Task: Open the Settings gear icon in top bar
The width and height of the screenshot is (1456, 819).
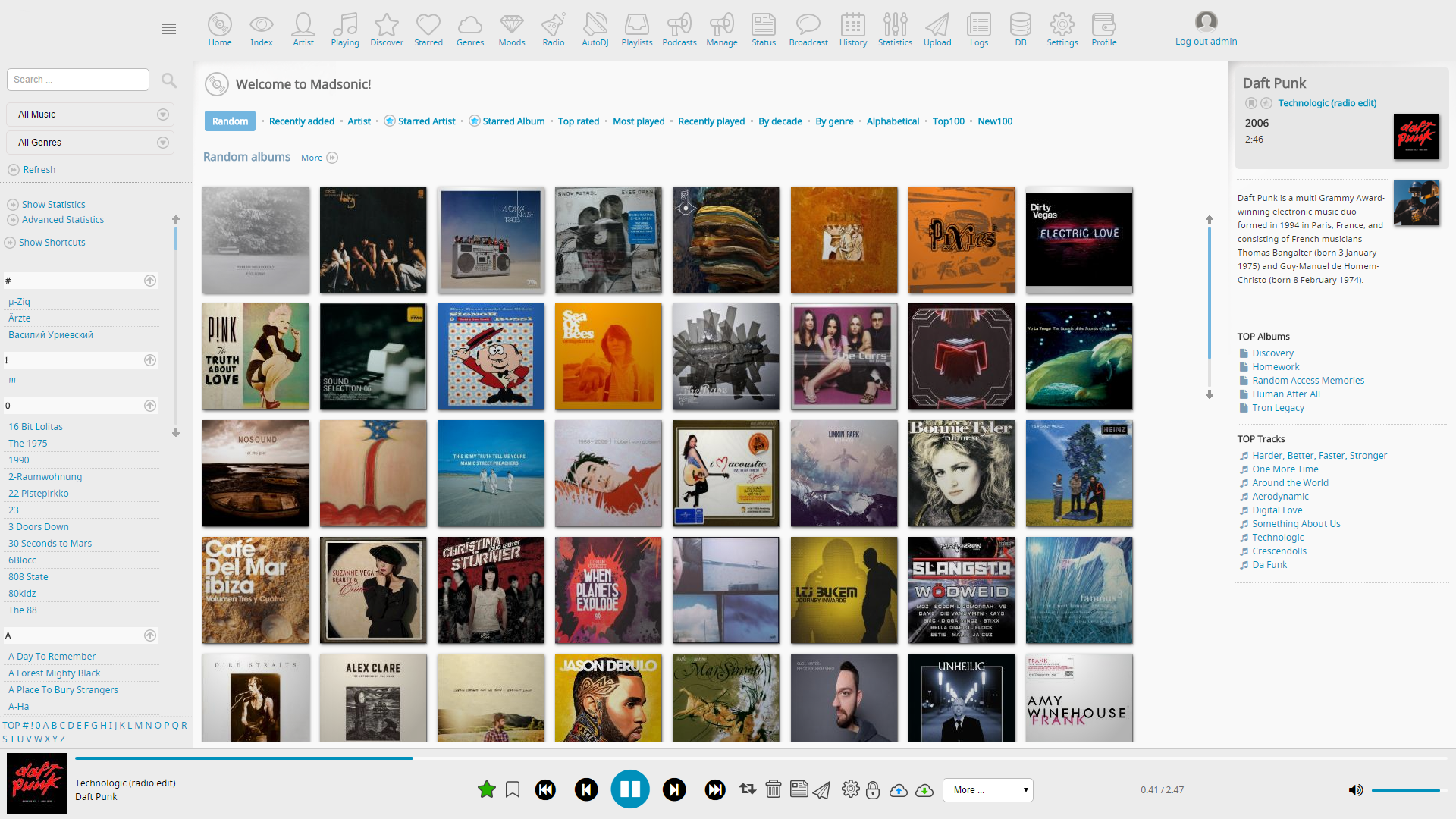Action: (x=1062, y=25)
